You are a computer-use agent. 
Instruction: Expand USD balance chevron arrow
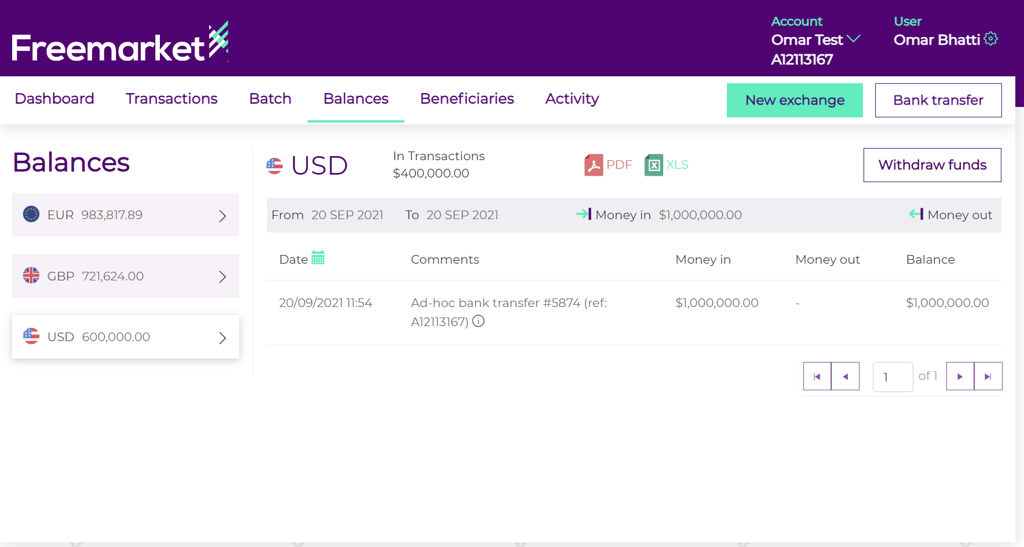coord(223,337)
